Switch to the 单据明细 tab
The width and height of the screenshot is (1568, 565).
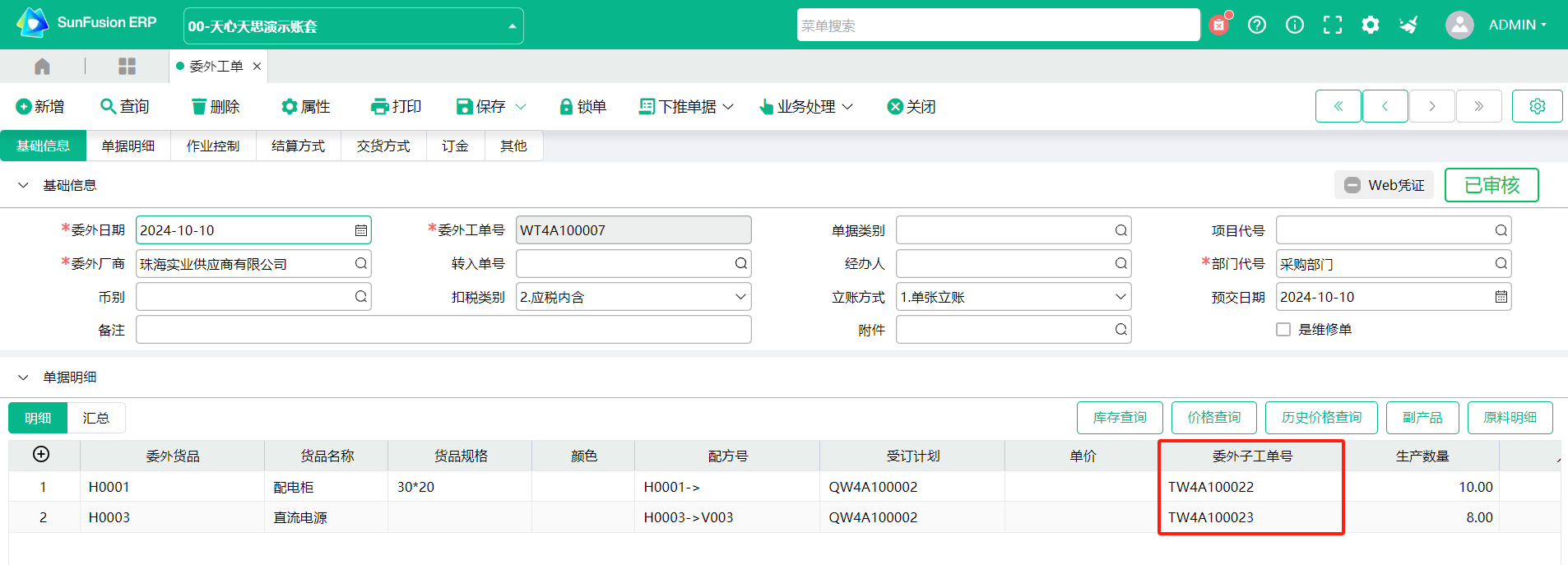[128, 146]
